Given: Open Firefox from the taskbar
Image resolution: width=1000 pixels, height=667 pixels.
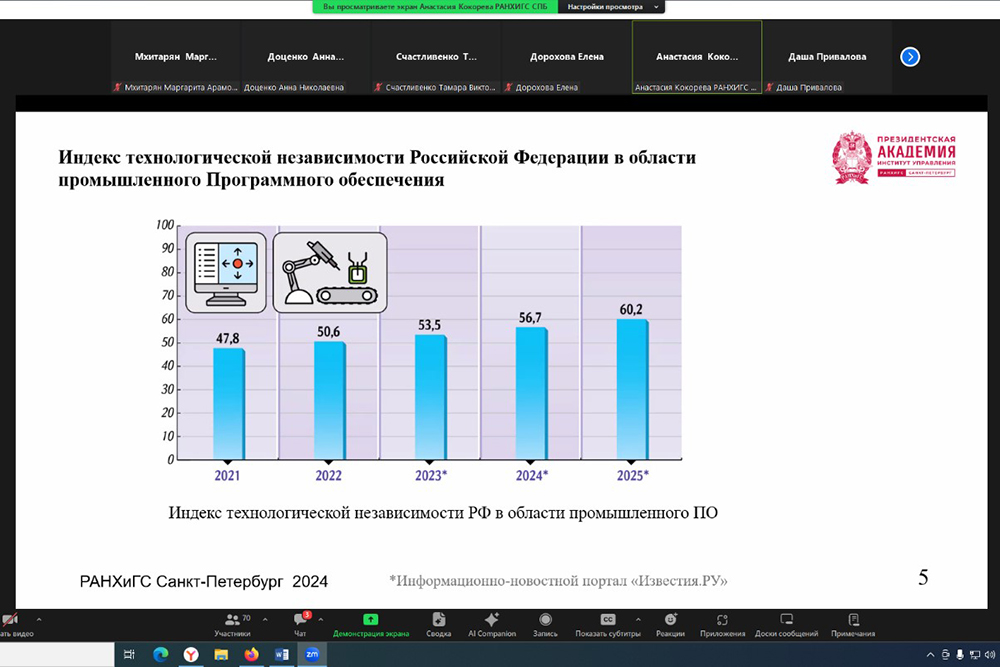Looking at the screenshot, I should coord(252,654).
